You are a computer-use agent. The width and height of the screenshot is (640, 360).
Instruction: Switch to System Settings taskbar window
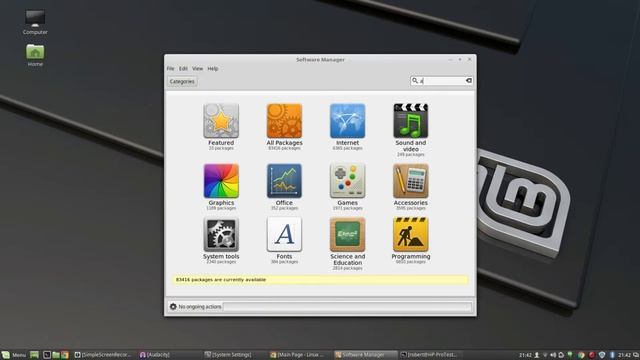[x=233, y=355]
